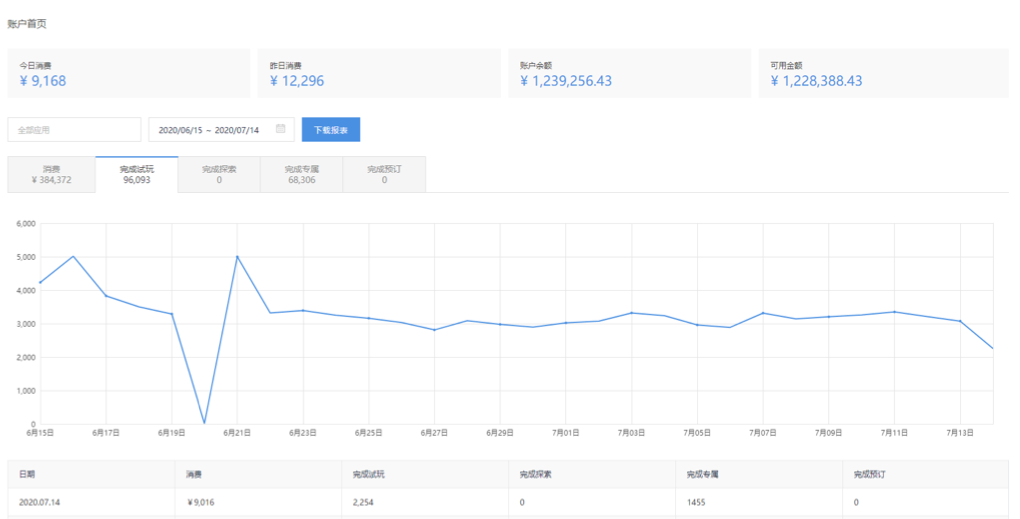The height and width of the screenshot is (519, 1020).
Task: Click the 6月17日 axis label
Action: [x=106, y=432]
